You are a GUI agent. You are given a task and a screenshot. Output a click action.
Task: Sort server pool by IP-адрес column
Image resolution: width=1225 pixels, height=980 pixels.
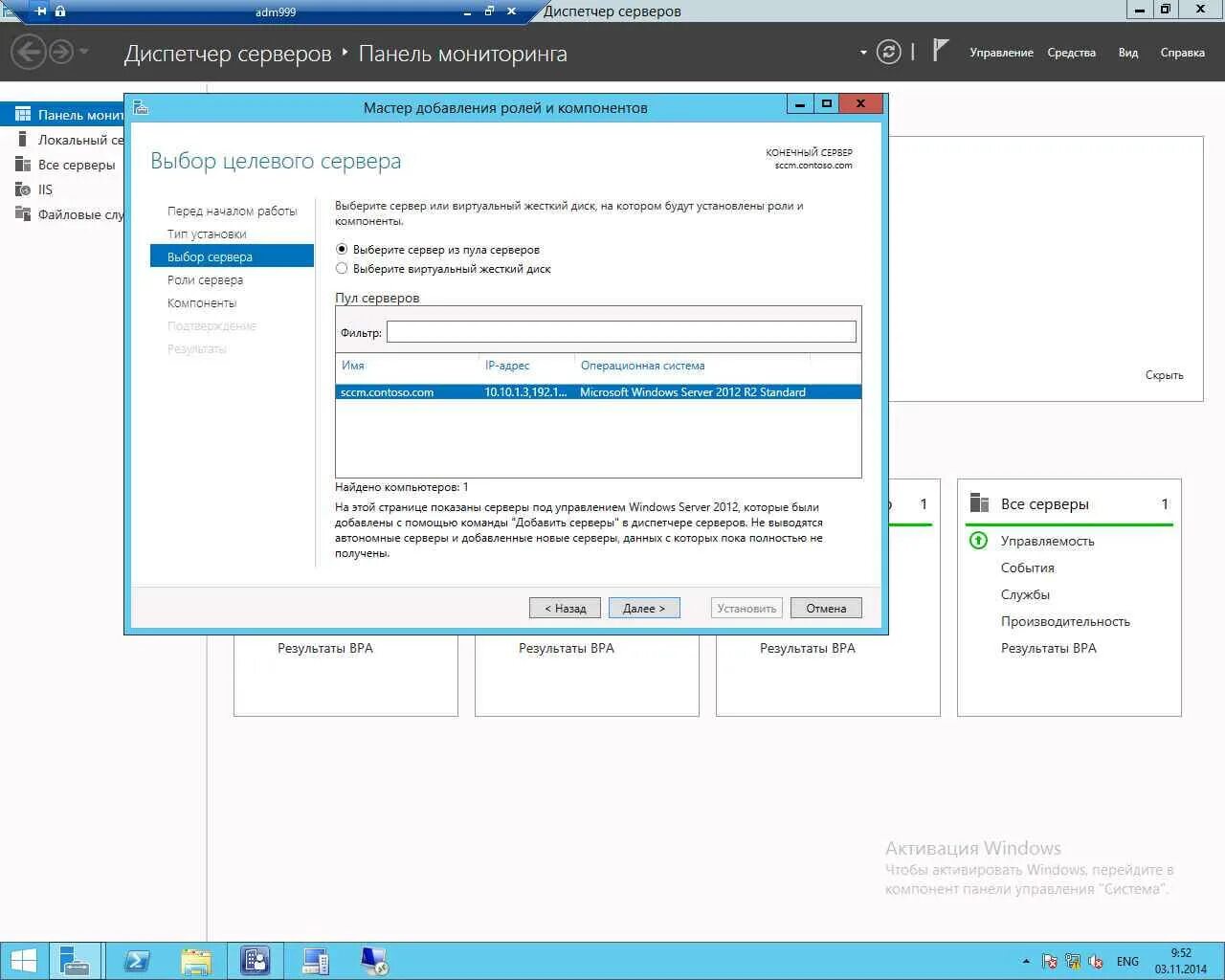tap(507, 365)
